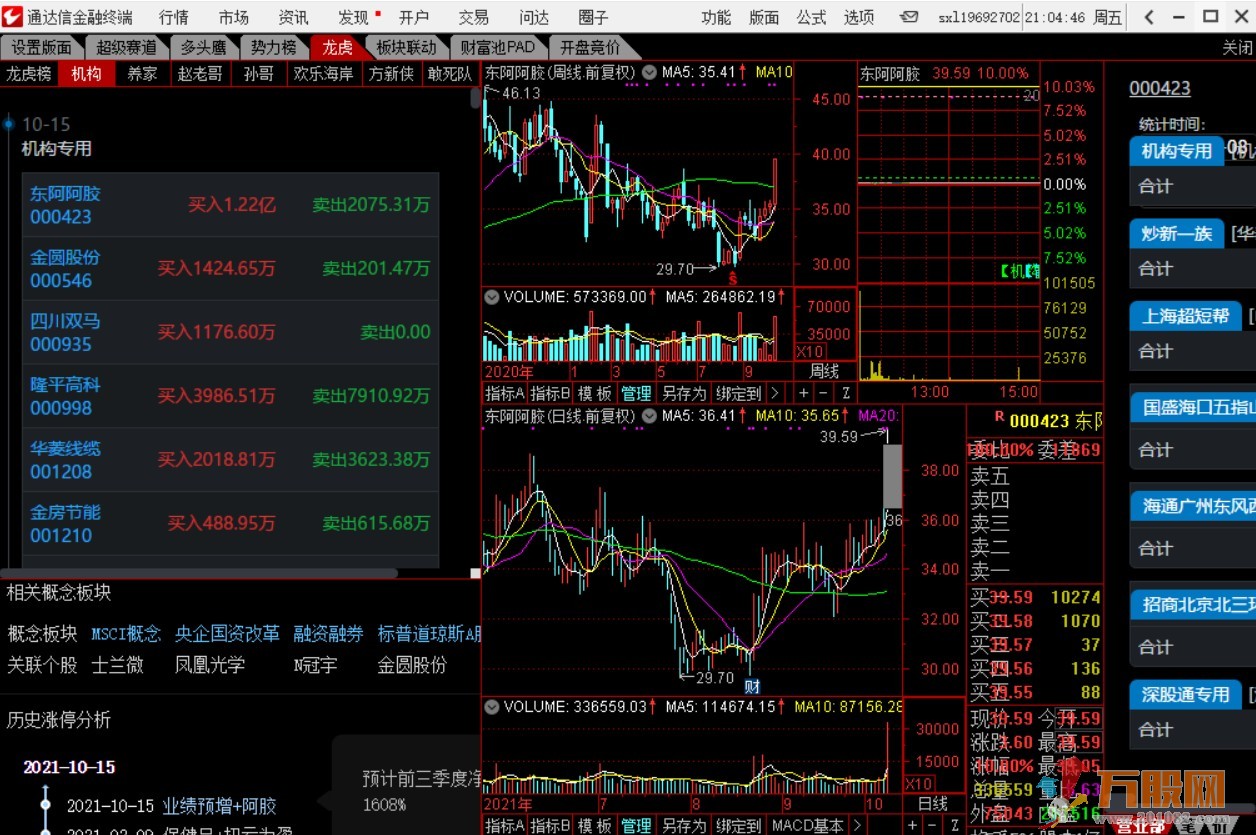Click the 关闭 button at top right
Image resolution: width=1256 pixels, height=835 pixels.
[1238, 47]
